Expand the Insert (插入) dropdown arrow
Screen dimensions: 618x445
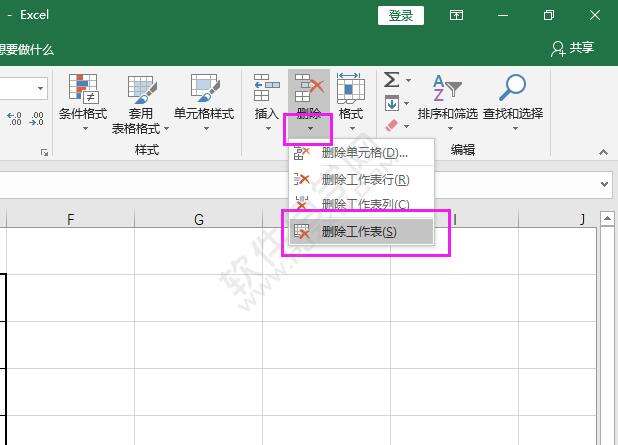pos(268,128)
